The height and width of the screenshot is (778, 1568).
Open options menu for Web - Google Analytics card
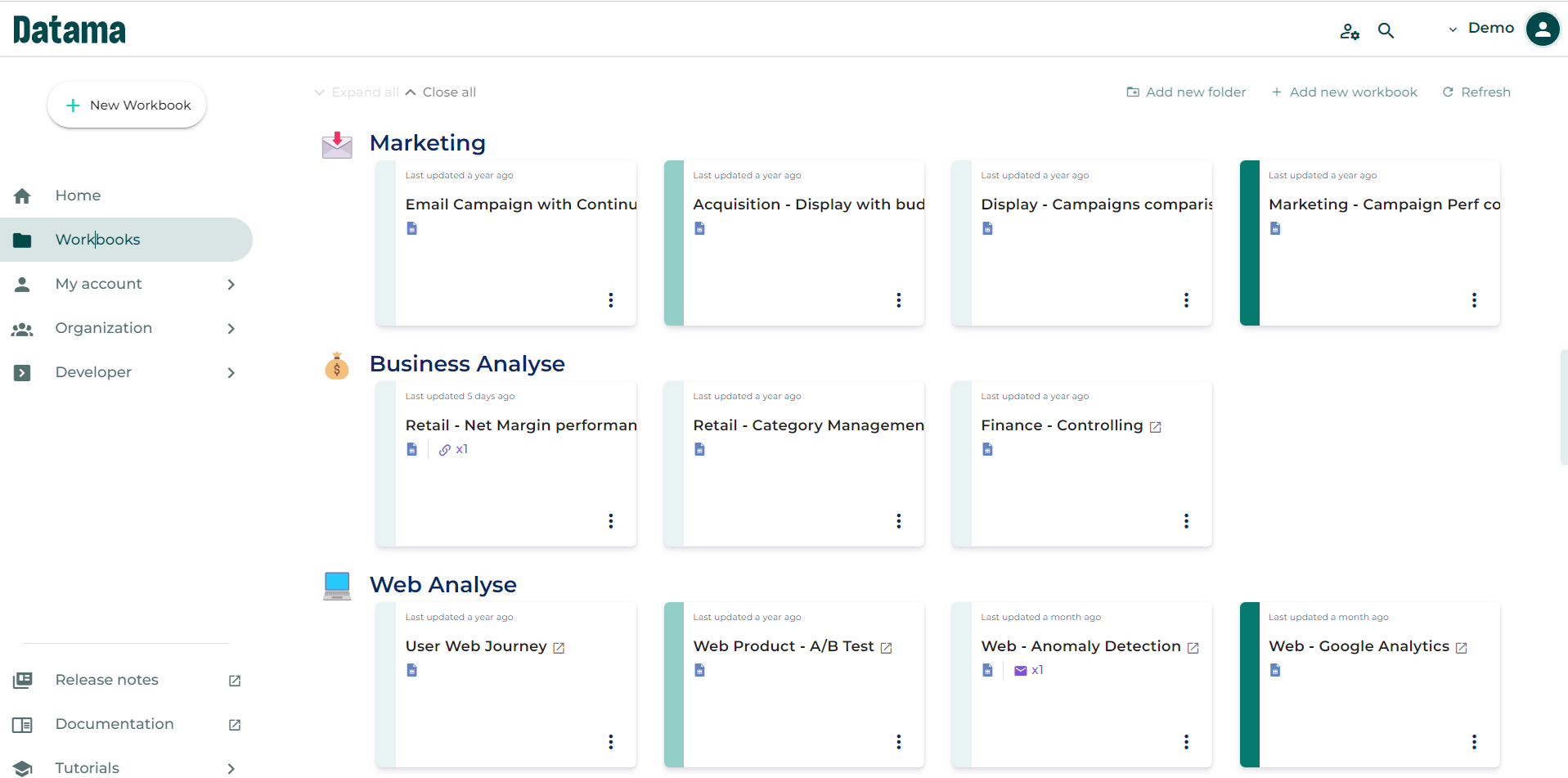click(1475, 742)
